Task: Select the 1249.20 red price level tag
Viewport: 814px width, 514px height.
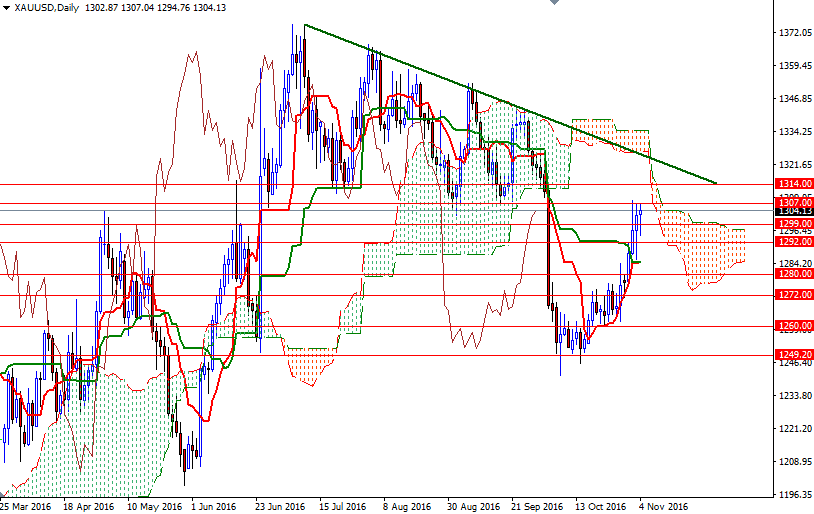Action: (x=793, y=355)
